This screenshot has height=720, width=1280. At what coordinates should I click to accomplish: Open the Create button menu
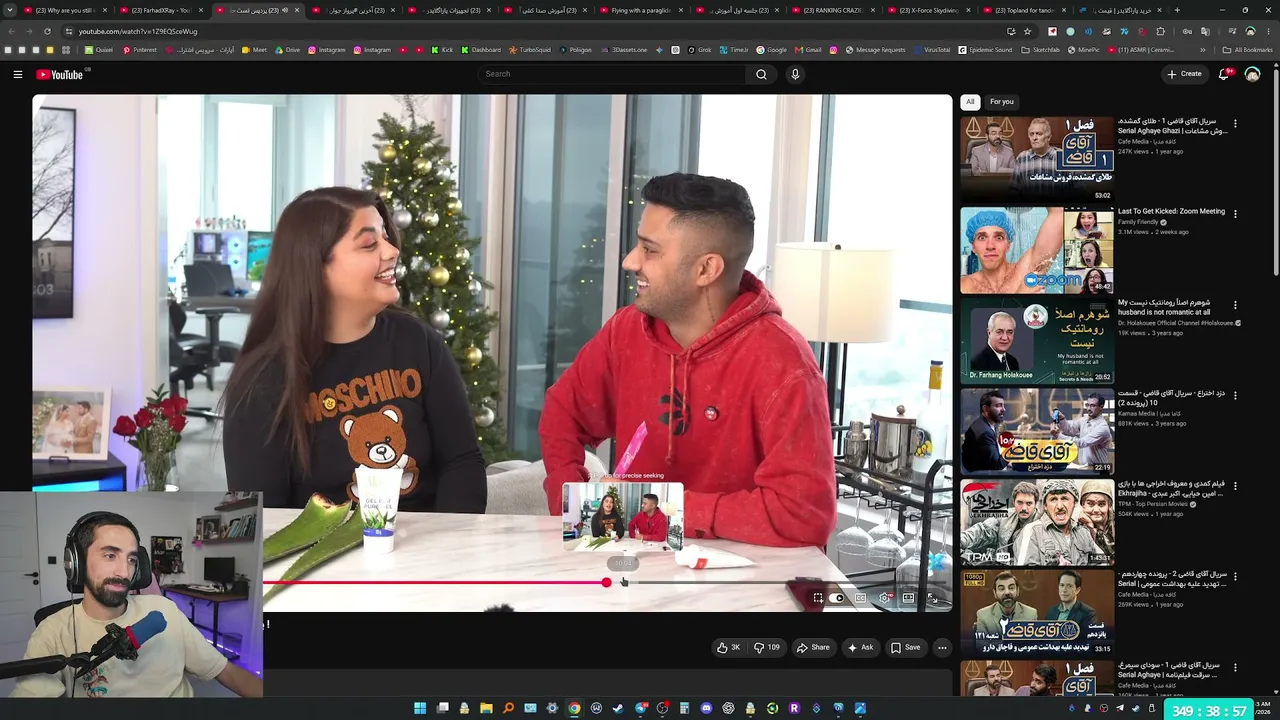[1184, 74]
